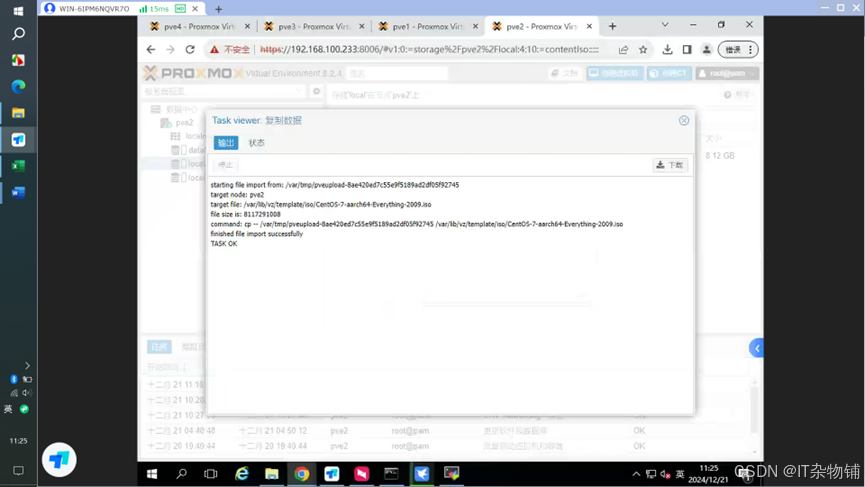Click the remote taskbar search icon
The image size is (865, 487).
(181, 474)
